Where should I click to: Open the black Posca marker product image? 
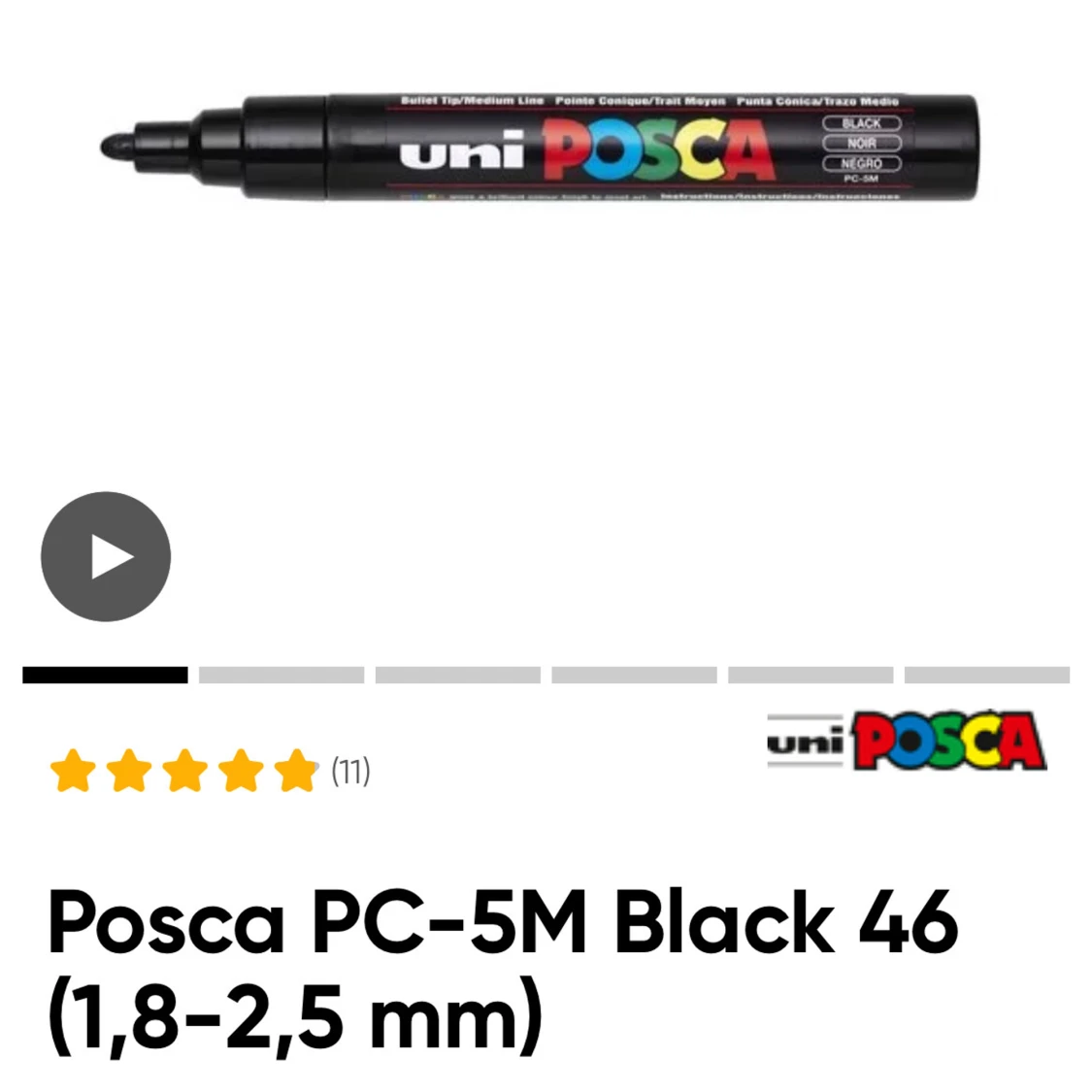(x=540, y=148)
